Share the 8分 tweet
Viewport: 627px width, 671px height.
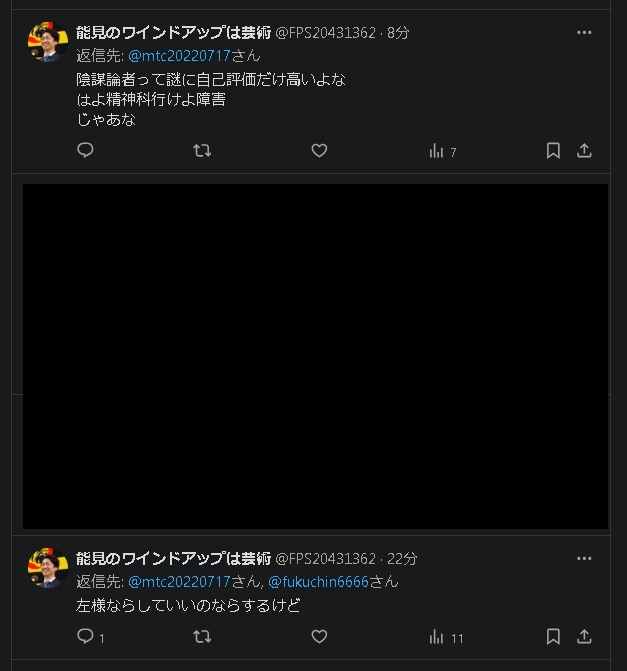point(584,151)
